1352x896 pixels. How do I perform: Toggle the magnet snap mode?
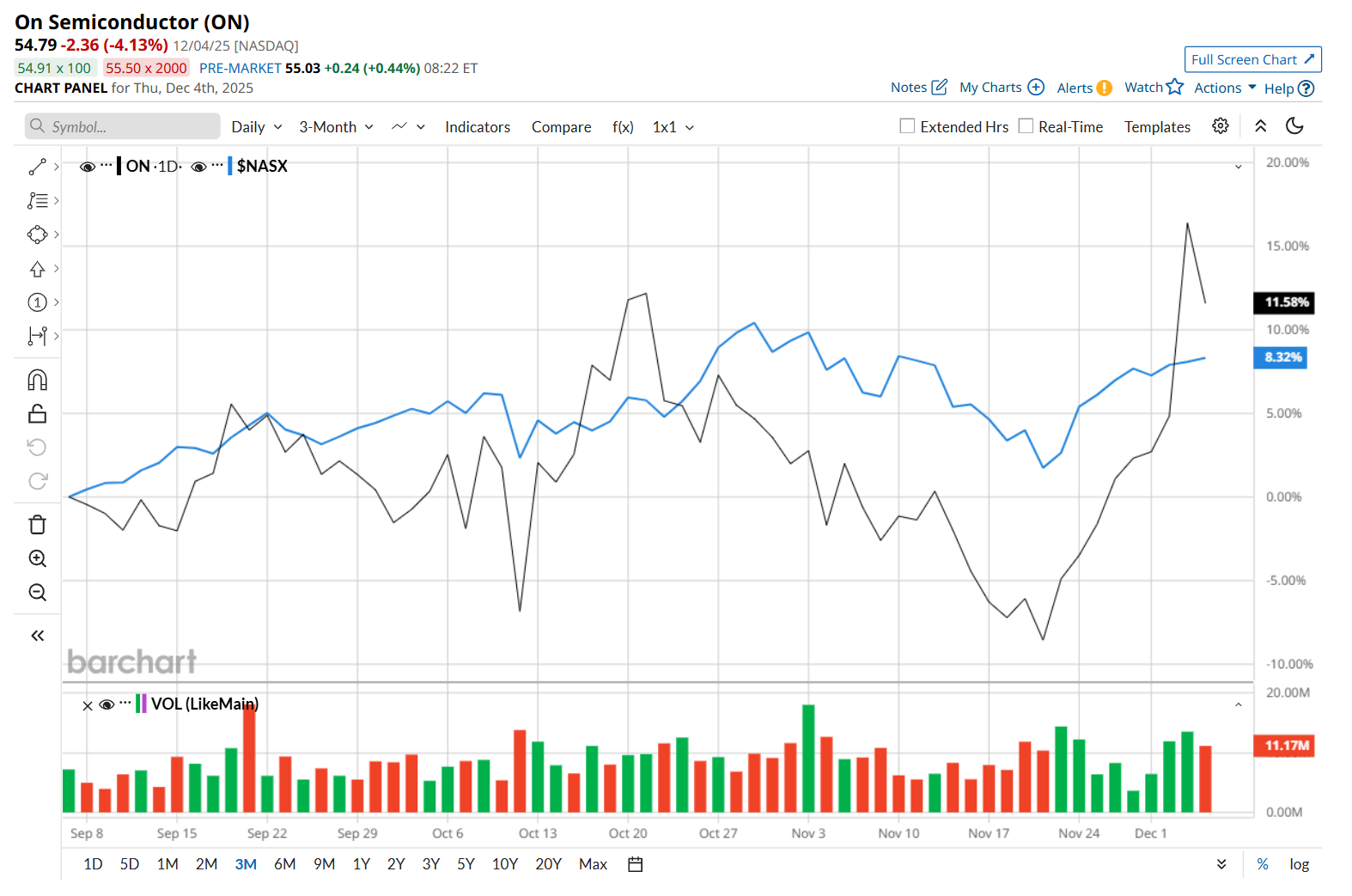[x=37, y=380]
